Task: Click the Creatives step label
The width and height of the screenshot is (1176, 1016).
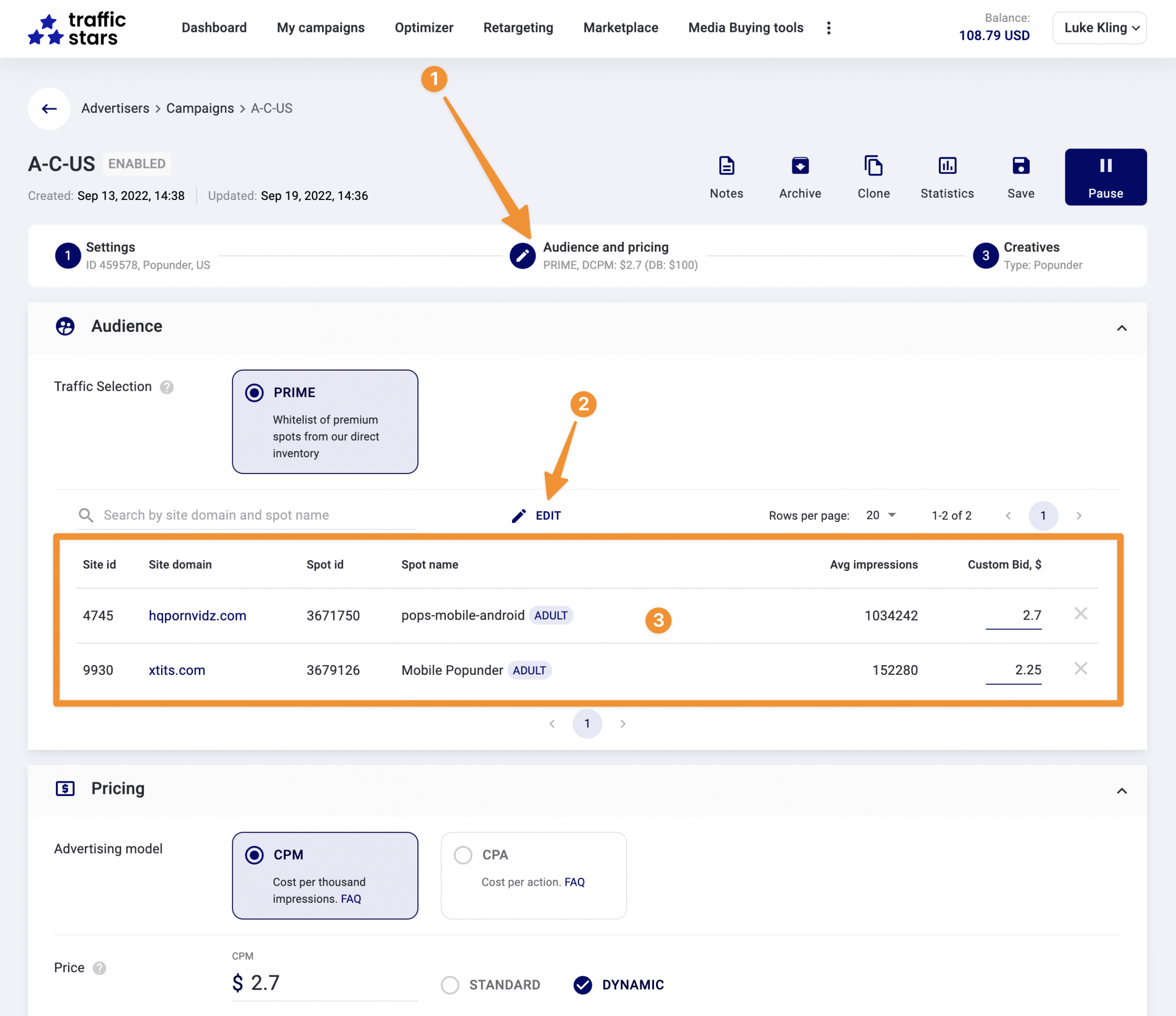Action: (1031, 248)
